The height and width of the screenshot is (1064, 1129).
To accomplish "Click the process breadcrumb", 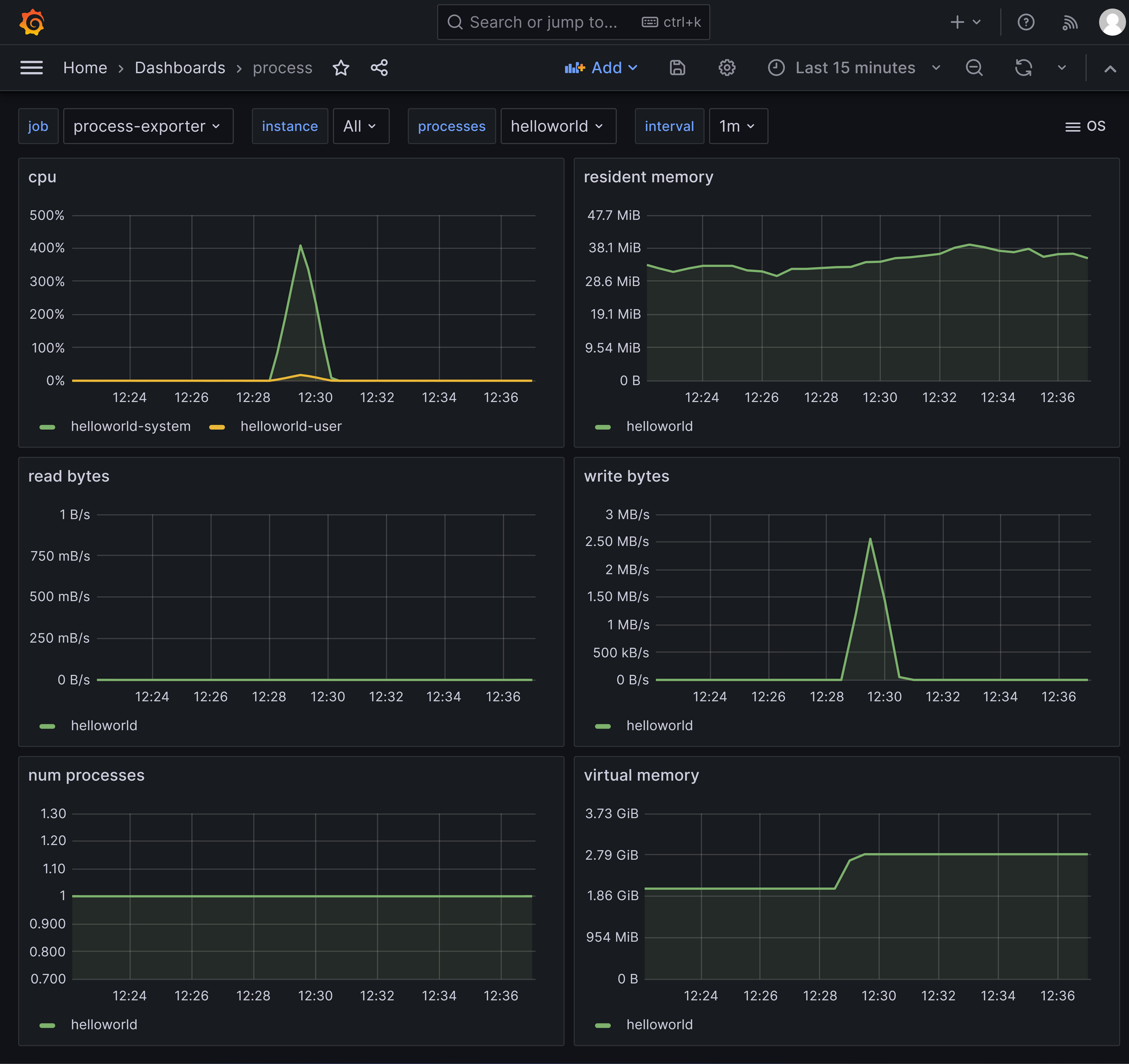I will [x=282, y=67].
